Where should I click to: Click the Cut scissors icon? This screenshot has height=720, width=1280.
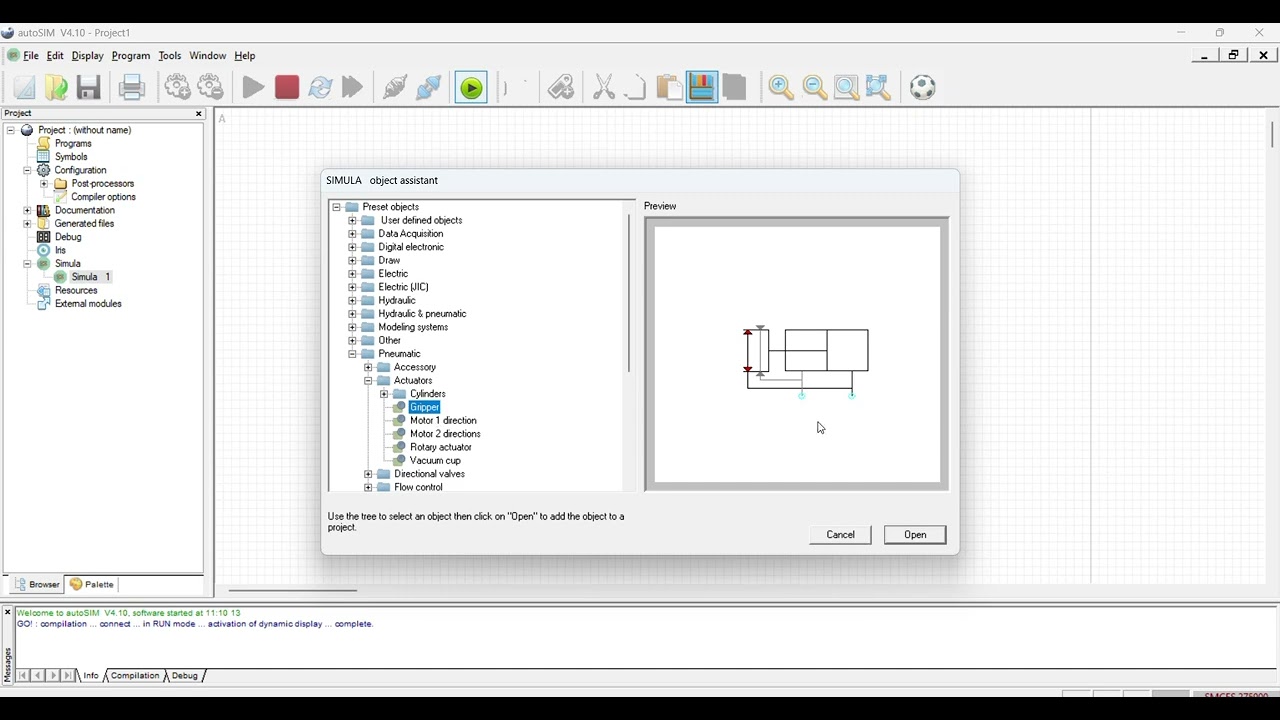tap(604, 88)
